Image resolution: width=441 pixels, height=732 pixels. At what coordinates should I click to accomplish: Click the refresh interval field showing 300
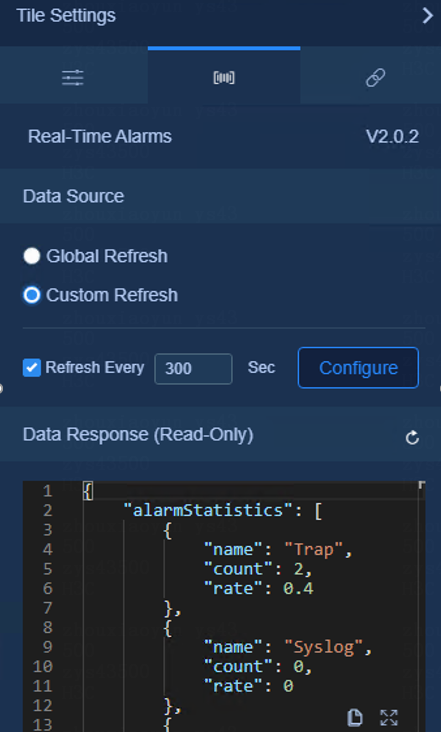[193, 369]
